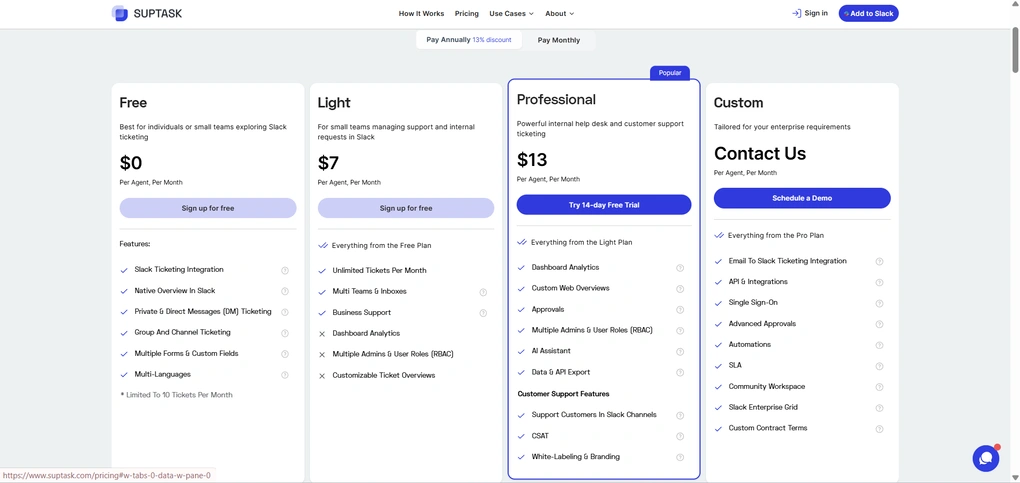1020x483 pixels.
Task: Show info for Custom Web Overviews
Action: (680, 288)
